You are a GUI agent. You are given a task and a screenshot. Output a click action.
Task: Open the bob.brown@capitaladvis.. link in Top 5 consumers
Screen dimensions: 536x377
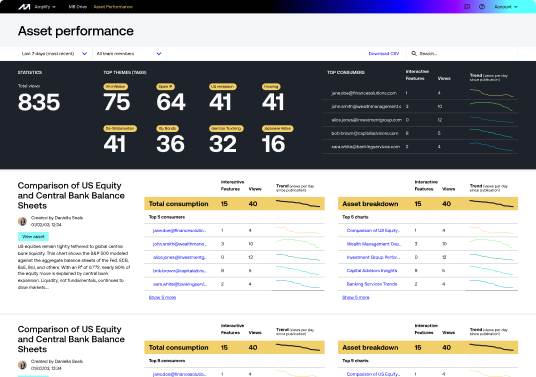coord(179,271)
